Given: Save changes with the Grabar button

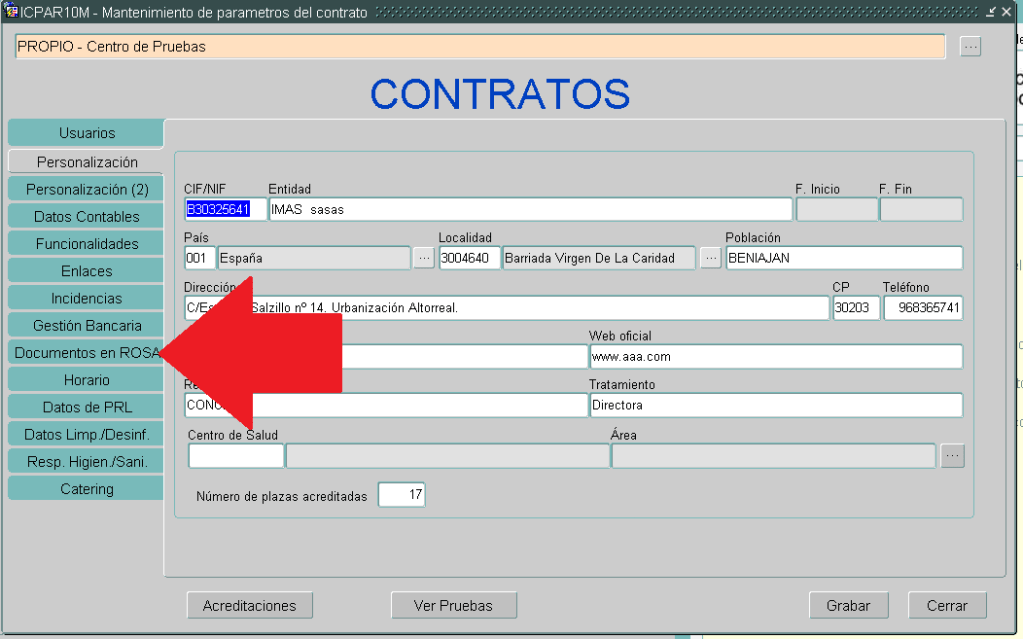Looking at the screenshot, I should pos(848,605).
